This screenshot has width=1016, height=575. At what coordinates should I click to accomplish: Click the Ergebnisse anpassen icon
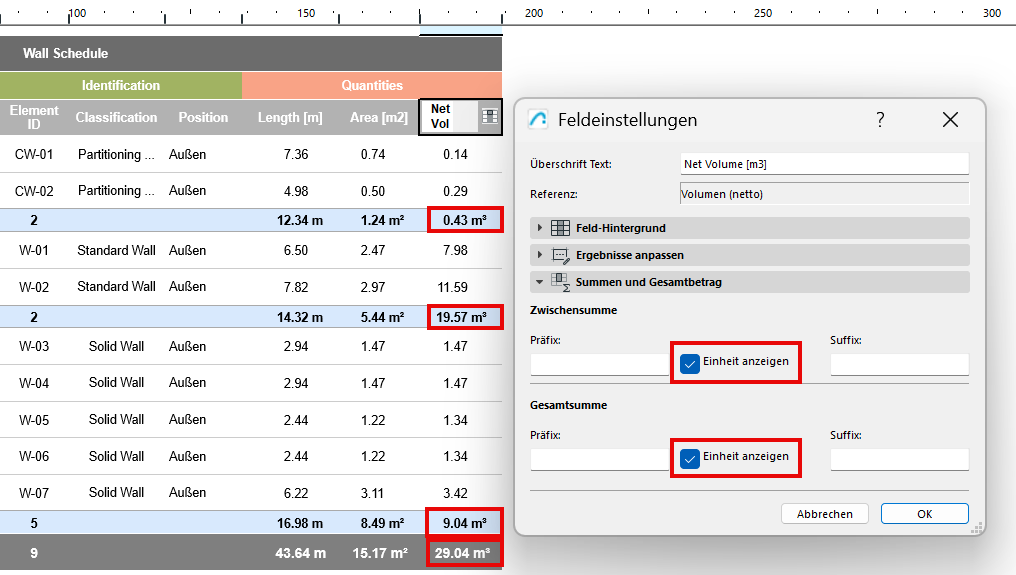[x=560, y=255]
